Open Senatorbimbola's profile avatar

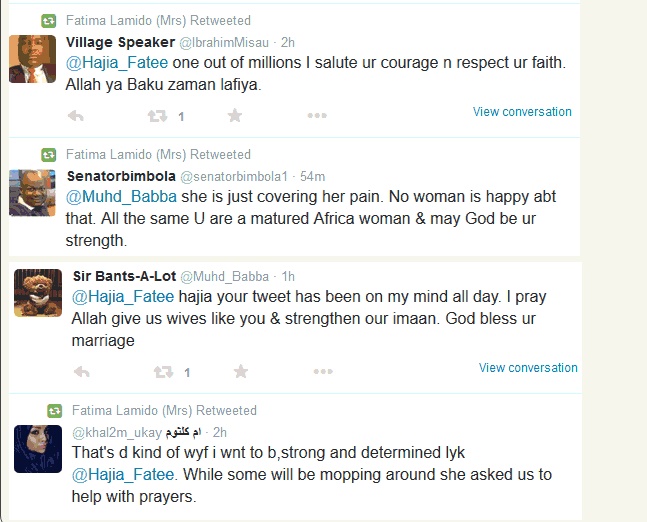32,192
